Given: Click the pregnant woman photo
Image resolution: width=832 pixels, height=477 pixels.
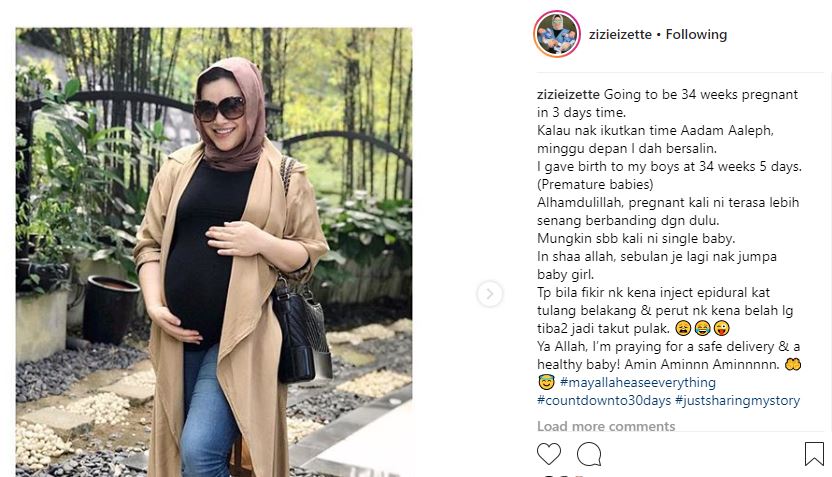Looking at the screenshot, I should click(214, 252).
